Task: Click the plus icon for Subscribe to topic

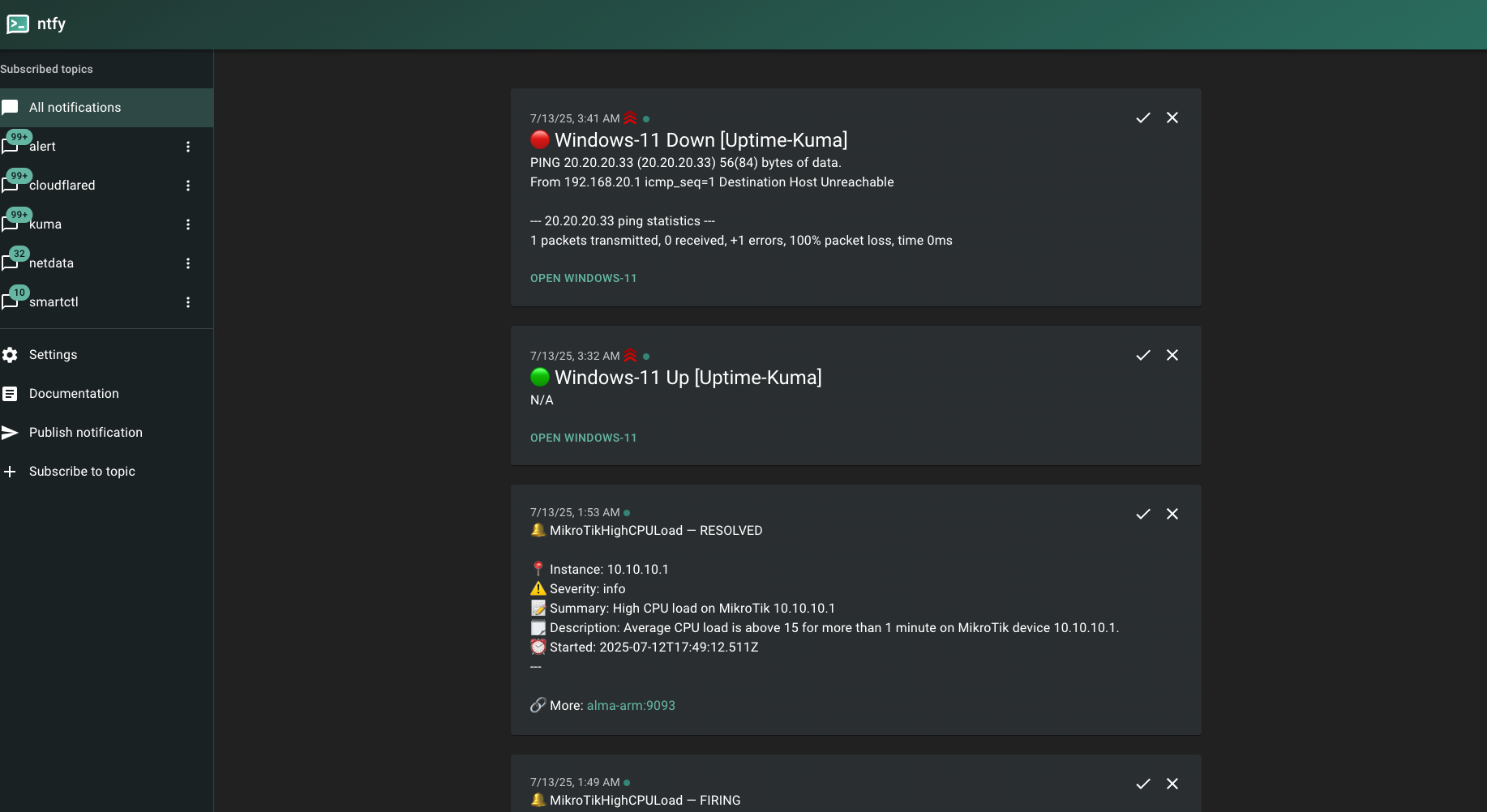Action: click(x=10, y=472)
